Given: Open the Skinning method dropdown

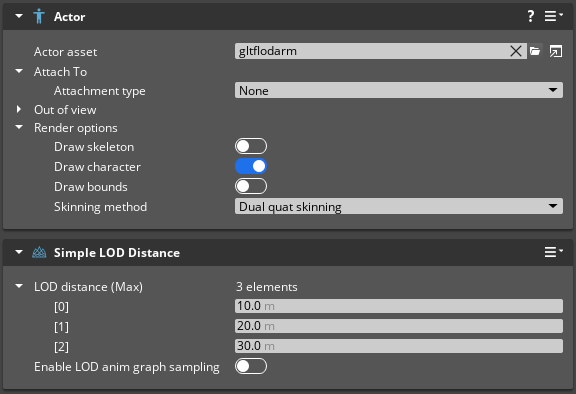Looking at the screenshot, I should point(399,206).
